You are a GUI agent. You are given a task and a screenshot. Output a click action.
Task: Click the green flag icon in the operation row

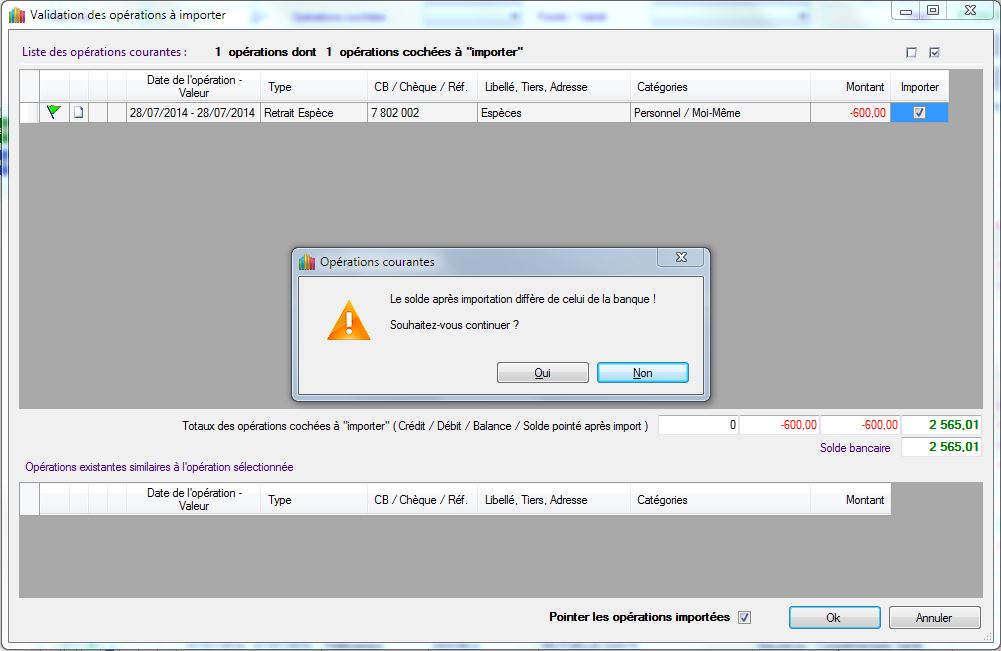click(x=54, y=113)
